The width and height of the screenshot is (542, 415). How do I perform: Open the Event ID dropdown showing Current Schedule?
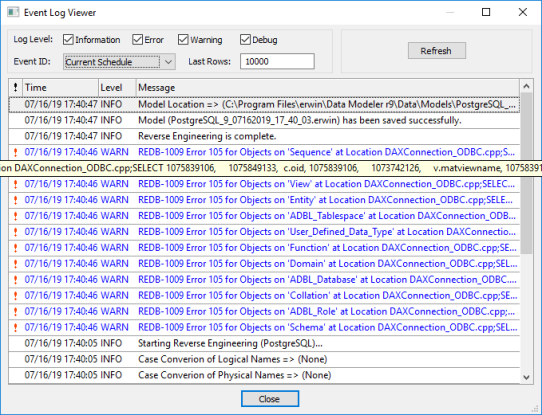point(119,62)
